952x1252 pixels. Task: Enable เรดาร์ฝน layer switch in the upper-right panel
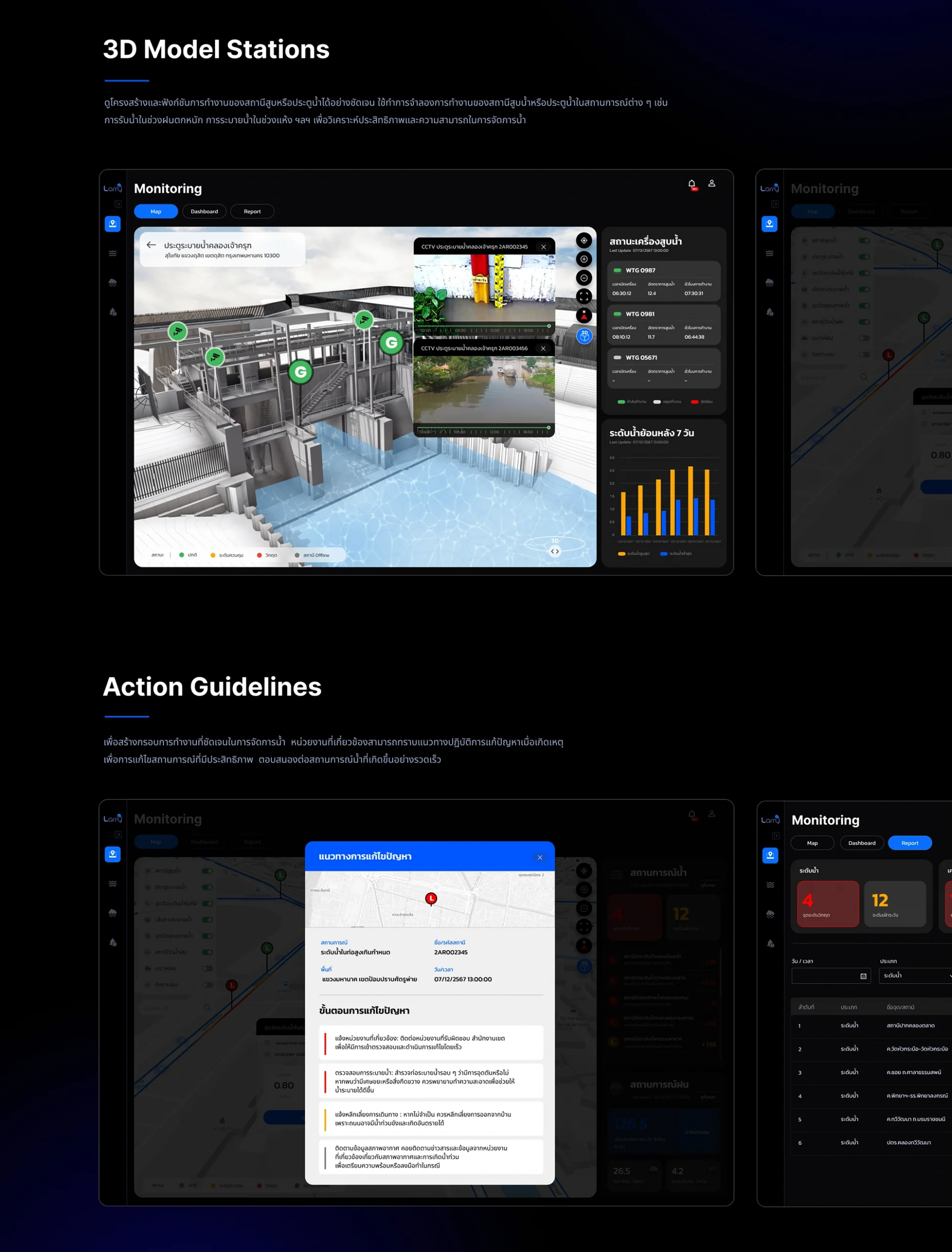pyautogui.click(x=864, y=338)
